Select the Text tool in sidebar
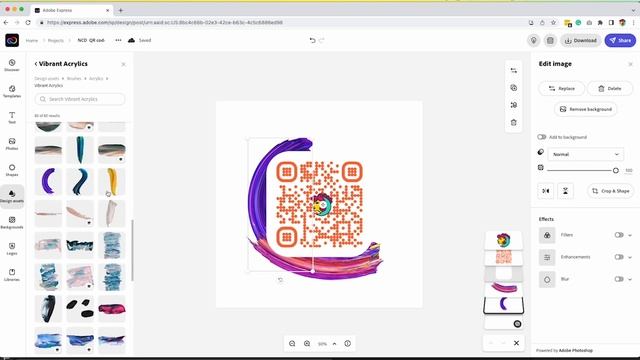The image size is (640, 360). coord(12,118)
